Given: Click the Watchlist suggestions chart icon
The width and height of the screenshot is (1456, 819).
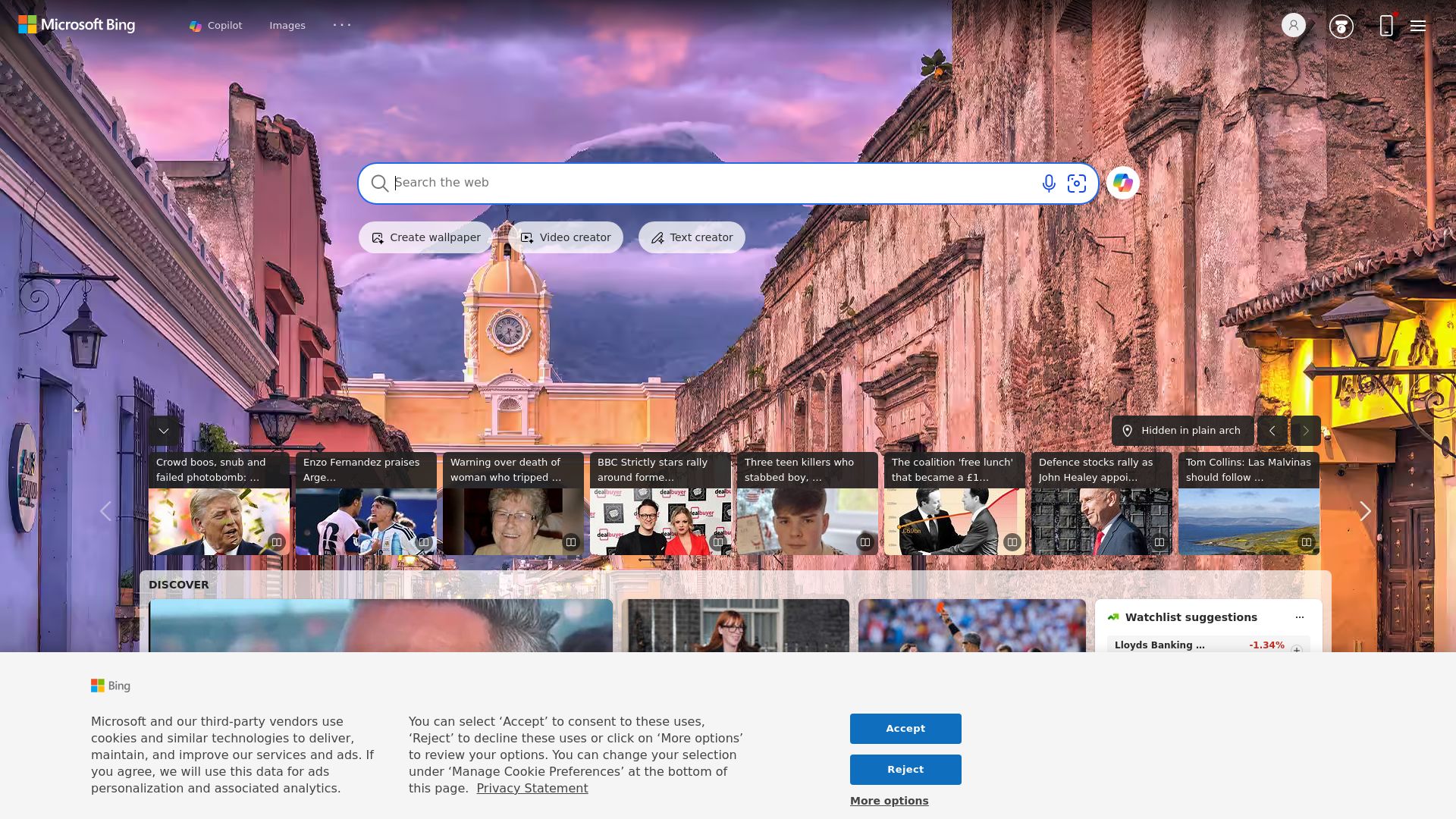Looking at the screenshot, I should (x=1113, y=617).
